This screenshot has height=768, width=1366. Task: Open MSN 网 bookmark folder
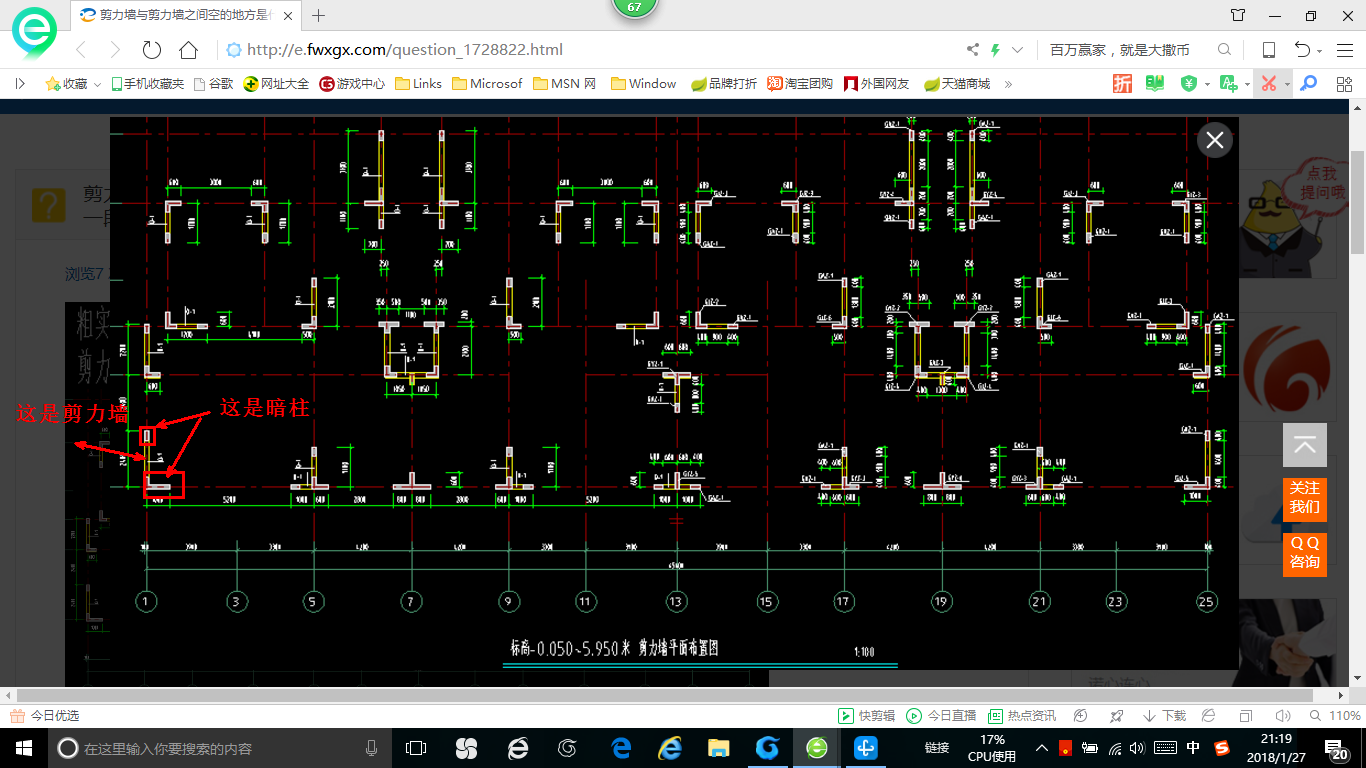click(565, 84)
